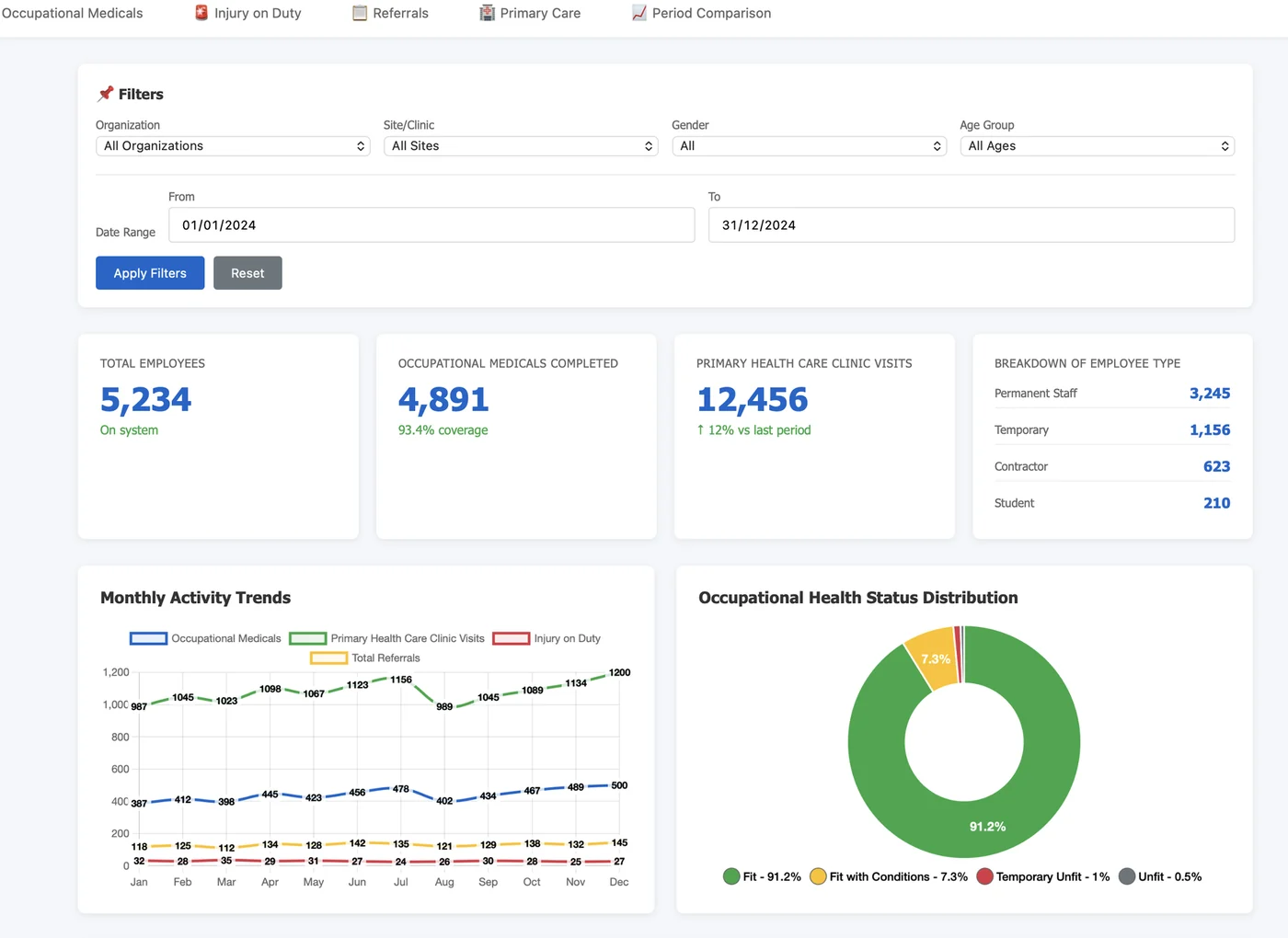This screenshot has height=938, width=1288.
Task: Click the Referrals clipboard icon
Action: pos(360,13)
